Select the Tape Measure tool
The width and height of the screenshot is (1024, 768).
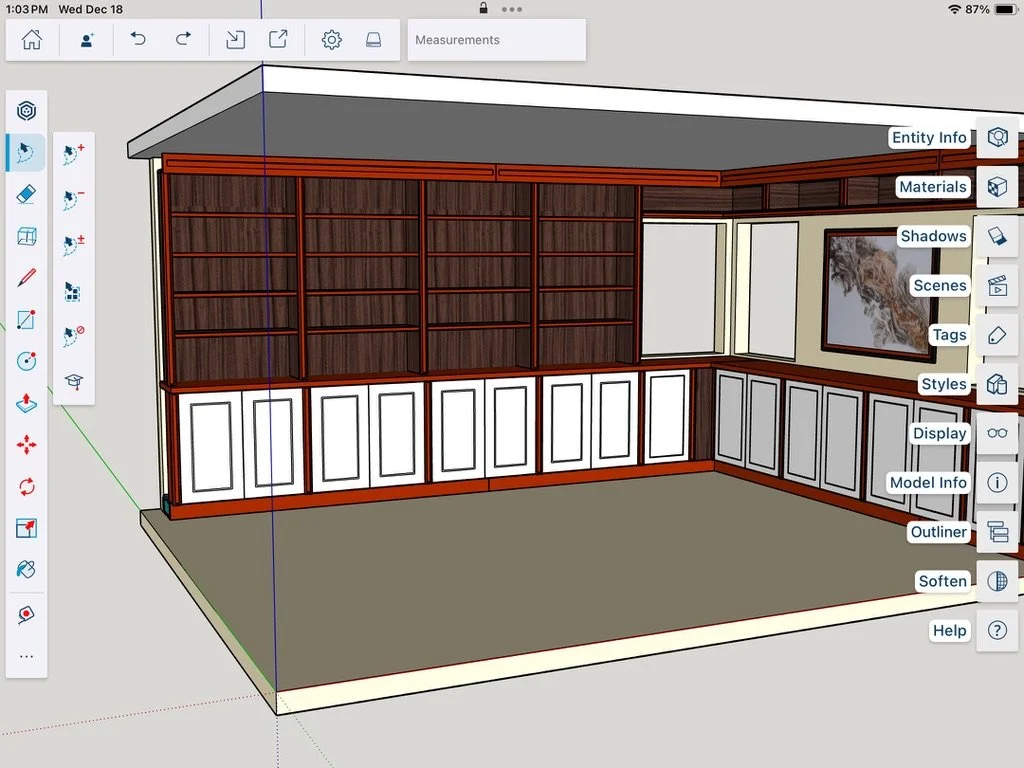[x=26, y=615]
